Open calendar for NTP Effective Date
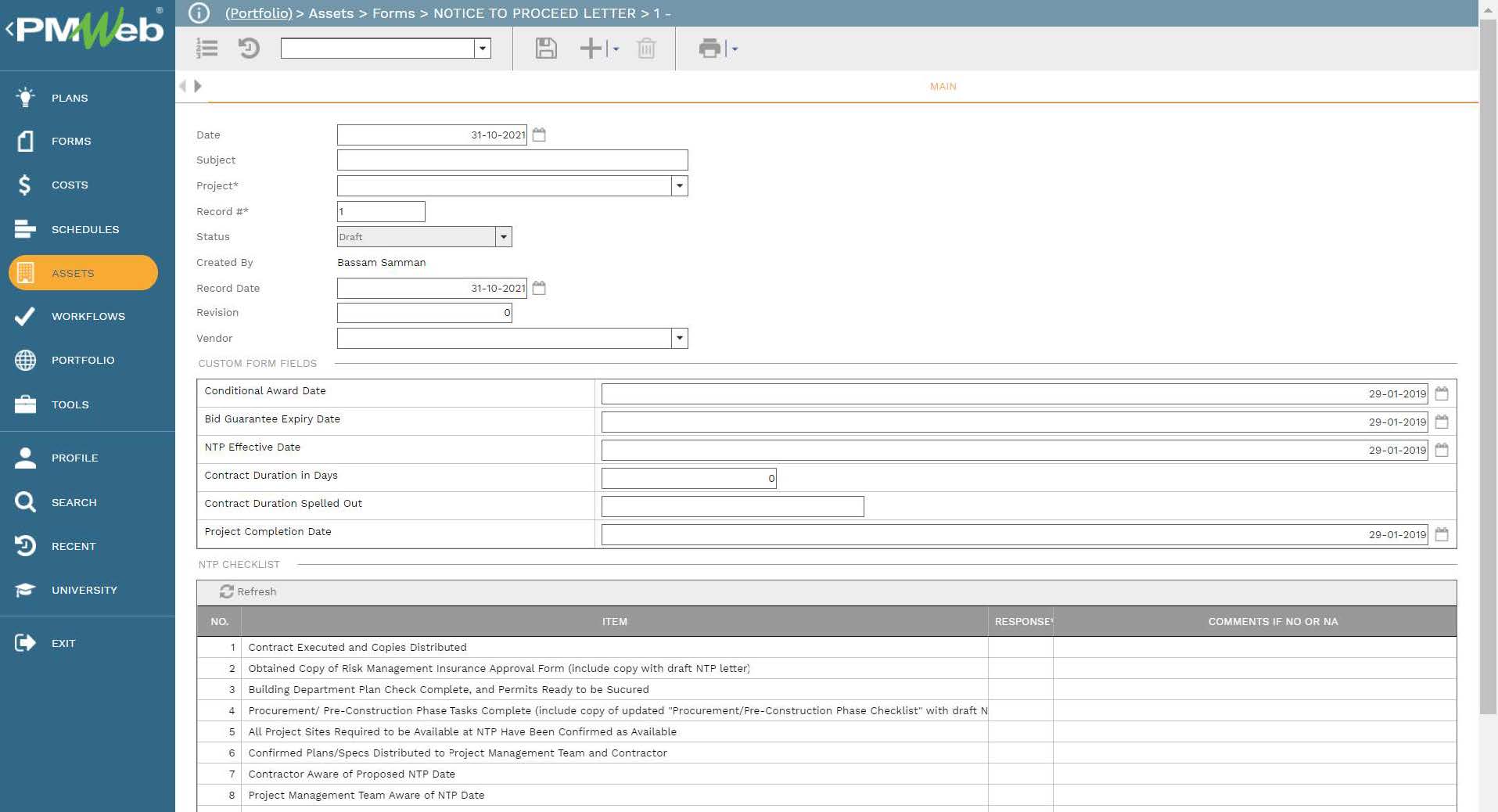The height and width of the screenshot is (812, 1498). coord(1442,450)
